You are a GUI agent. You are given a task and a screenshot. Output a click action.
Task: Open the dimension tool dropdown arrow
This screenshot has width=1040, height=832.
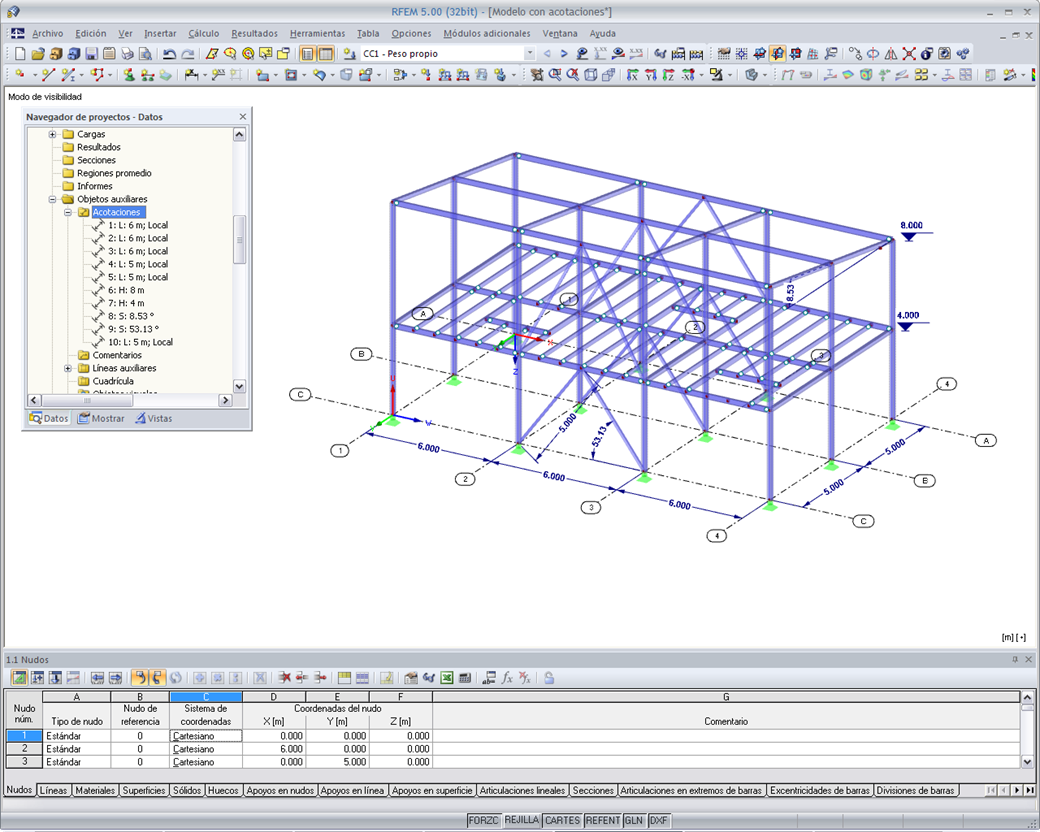click(204, 75)
